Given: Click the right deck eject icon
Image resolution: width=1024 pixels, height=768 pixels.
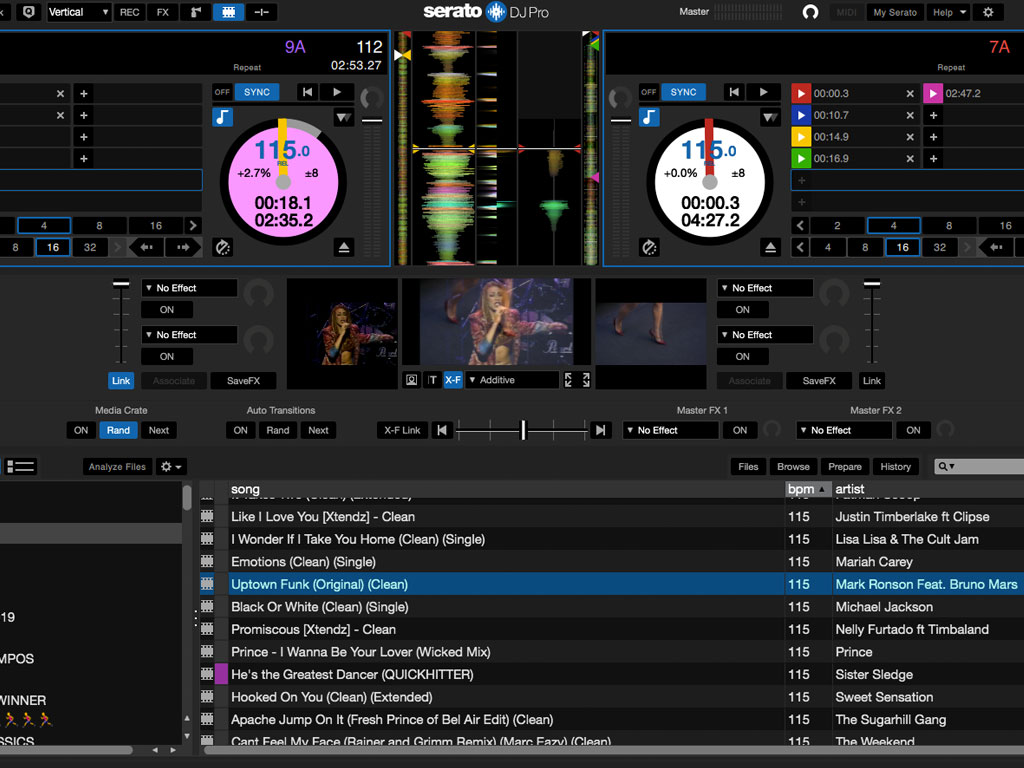Looking at the screenshot, I should pyautogui.click(x=770, y=247).
